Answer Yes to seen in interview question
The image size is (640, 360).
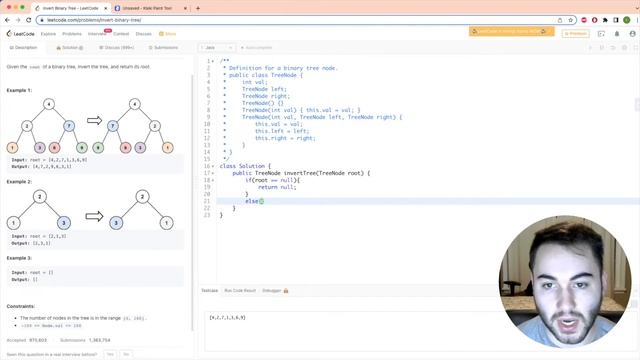tap(110, 354)
